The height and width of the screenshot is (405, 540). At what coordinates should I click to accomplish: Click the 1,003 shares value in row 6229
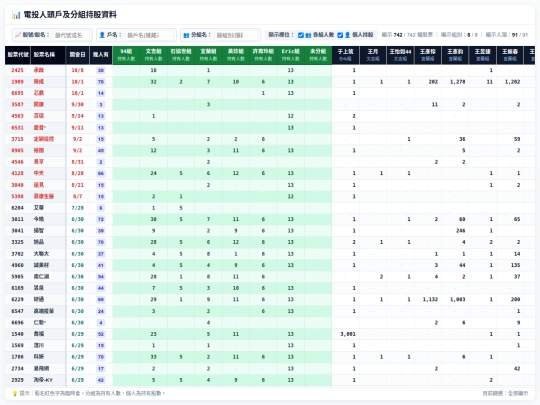pos(458,299)
